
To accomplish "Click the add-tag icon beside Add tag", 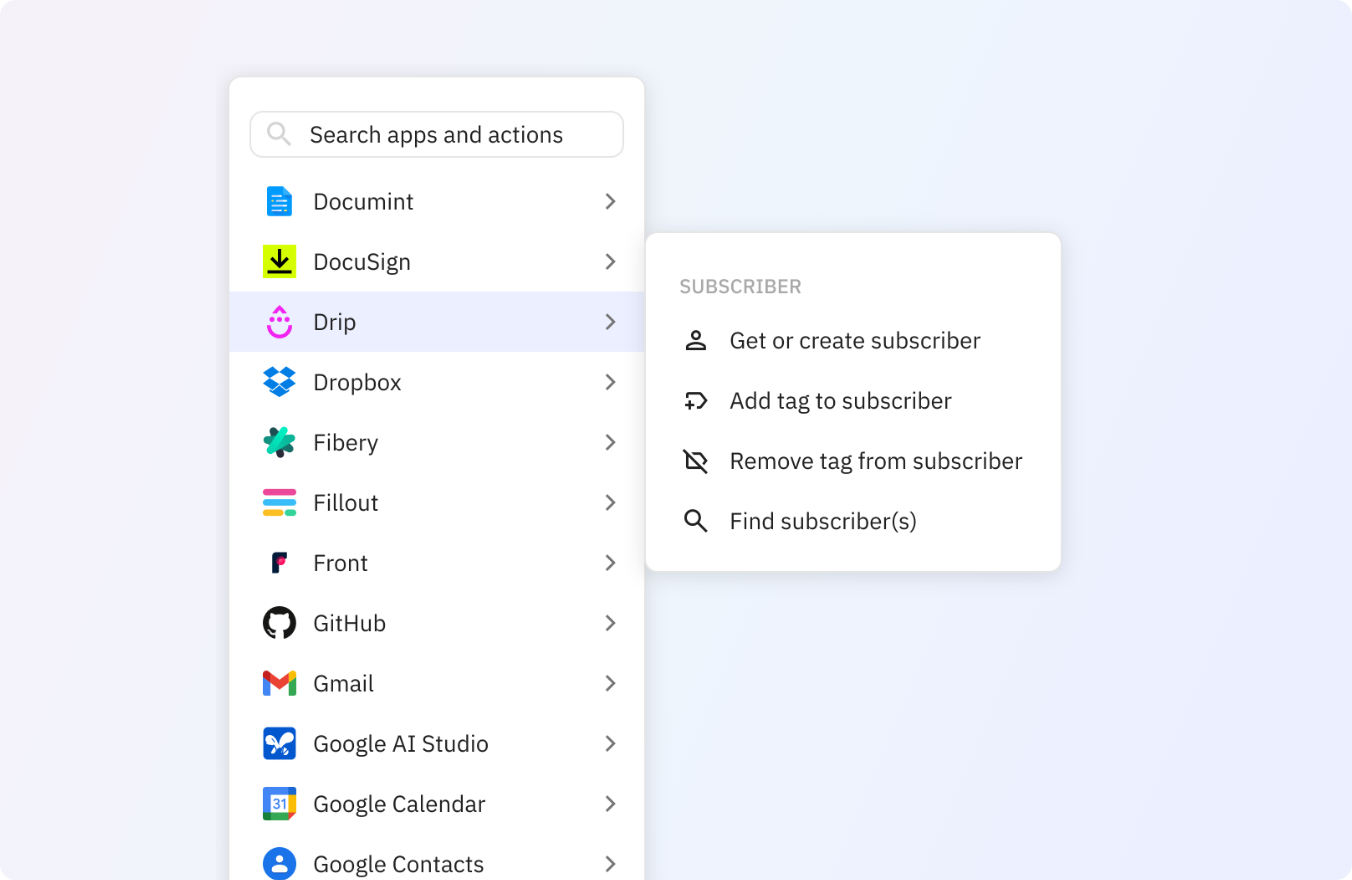I will click(695, 401).
